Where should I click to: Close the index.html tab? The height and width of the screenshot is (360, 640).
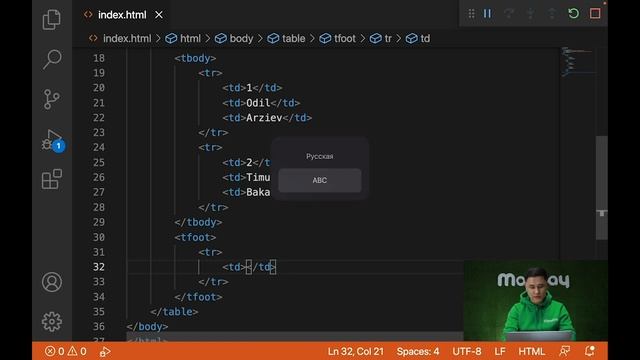tap(159, 15)
